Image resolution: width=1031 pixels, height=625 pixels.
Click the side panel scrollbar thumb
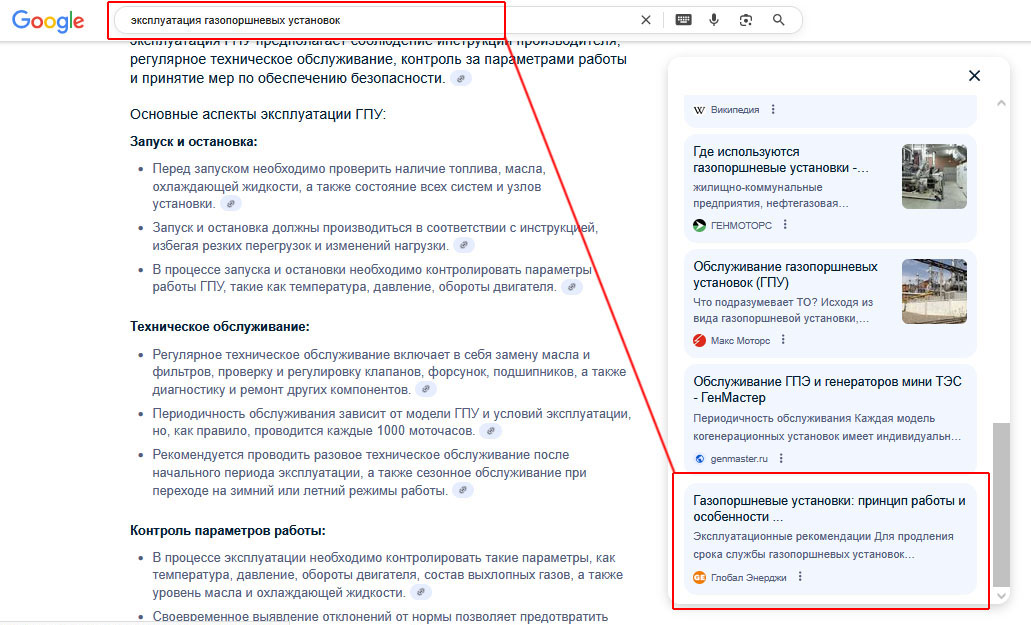point(1001,504)
